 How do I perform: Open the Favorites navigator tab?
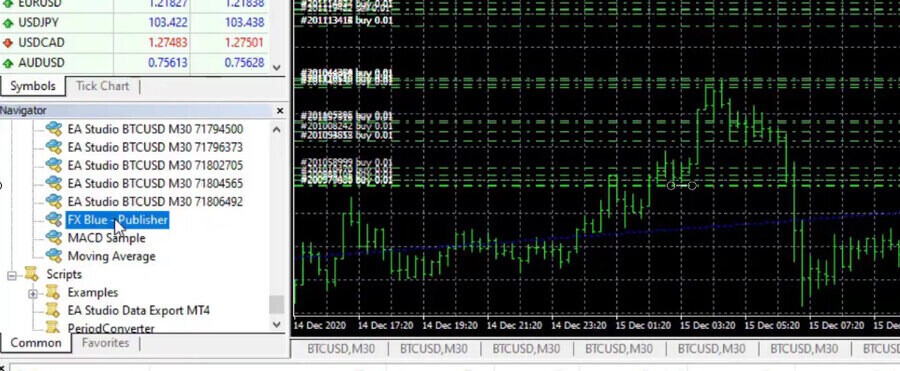tap(105, 343)
